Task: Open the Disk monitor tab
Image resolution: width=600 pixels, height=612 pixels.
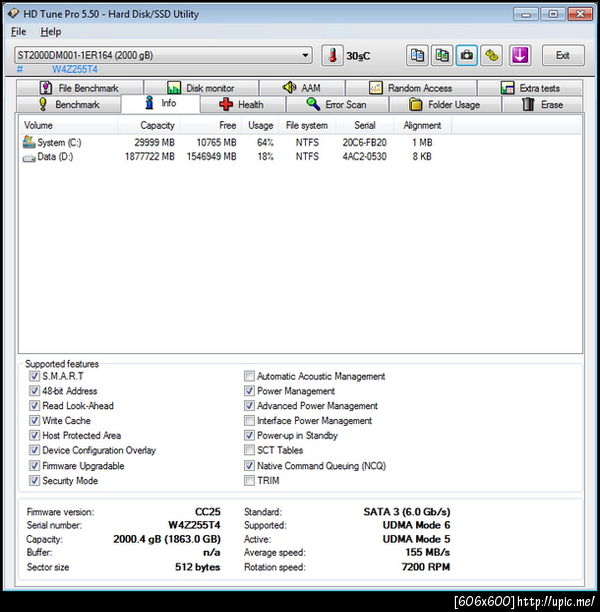Action: pyautogui.click(x=201, y=88)
